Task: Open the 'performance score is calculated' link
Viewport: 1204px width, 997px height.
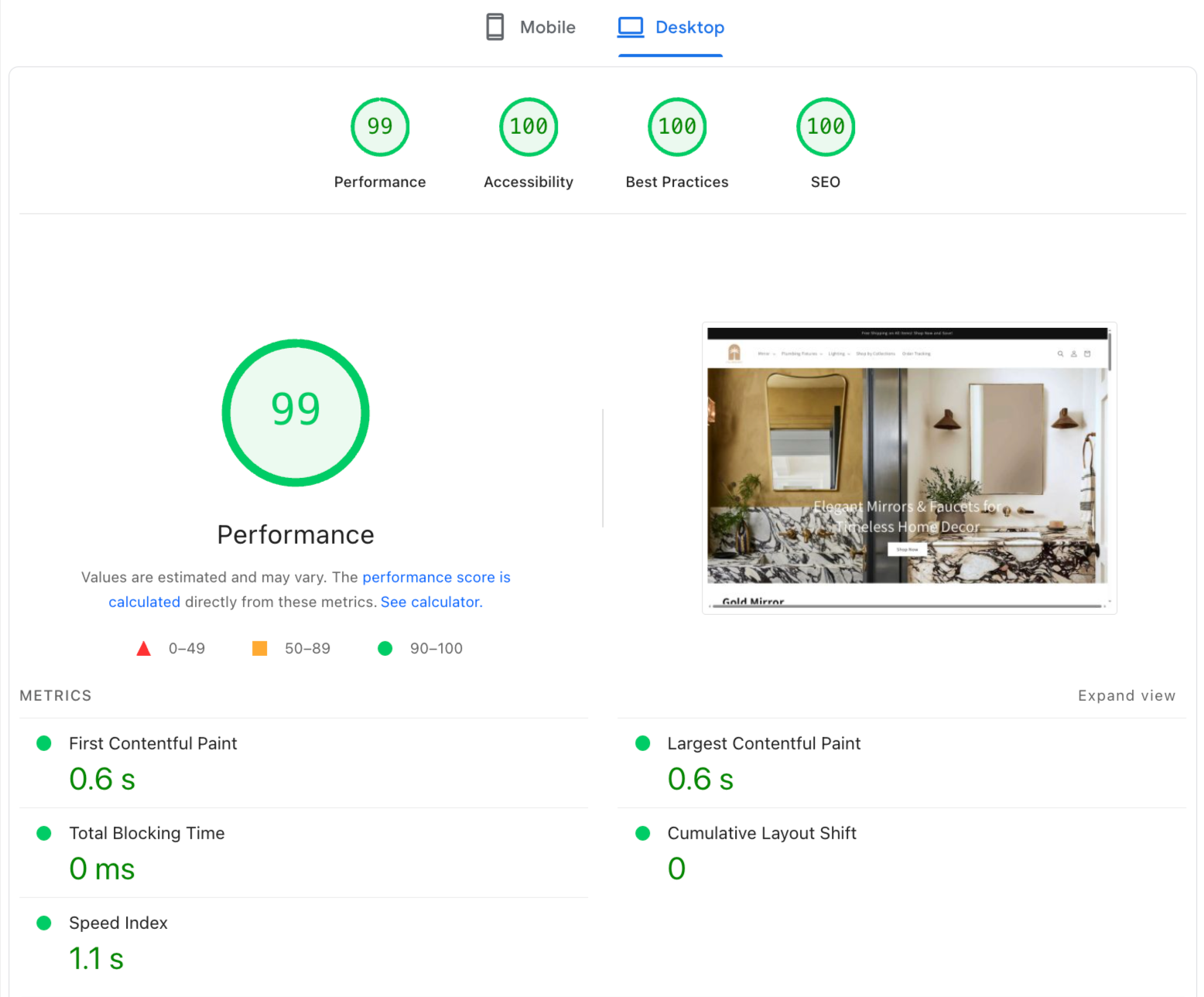Action: tap(436, 578)
